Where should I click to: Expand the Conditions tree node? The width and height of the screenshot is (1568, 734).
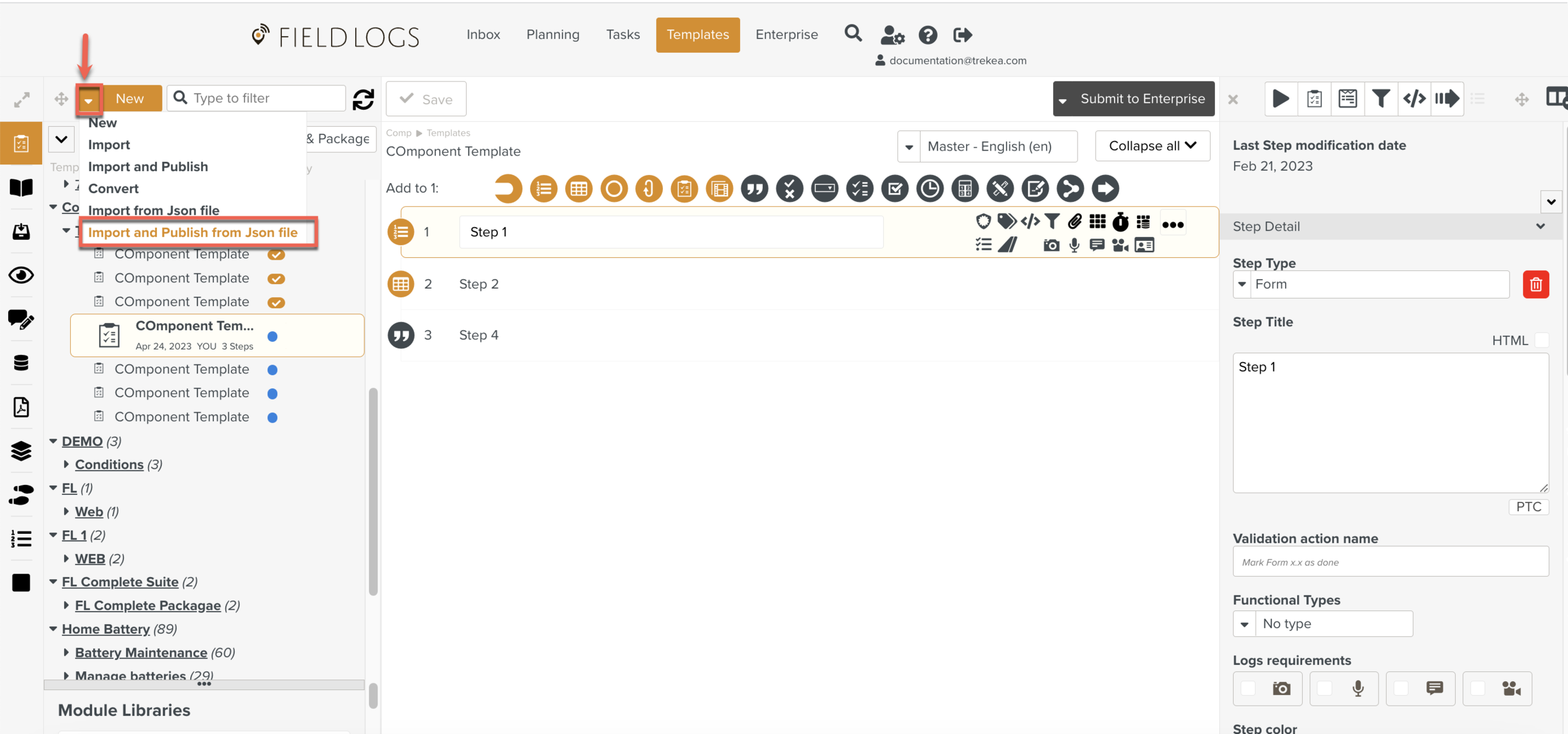[66, 464]
